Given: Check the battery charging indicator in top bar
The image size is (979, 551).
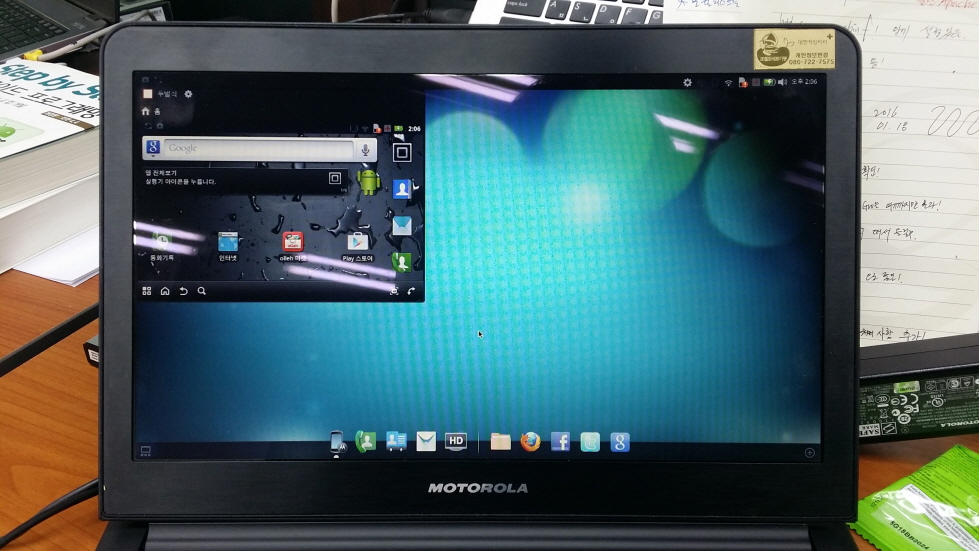Looking at the screenshot, I should [769, 82].
